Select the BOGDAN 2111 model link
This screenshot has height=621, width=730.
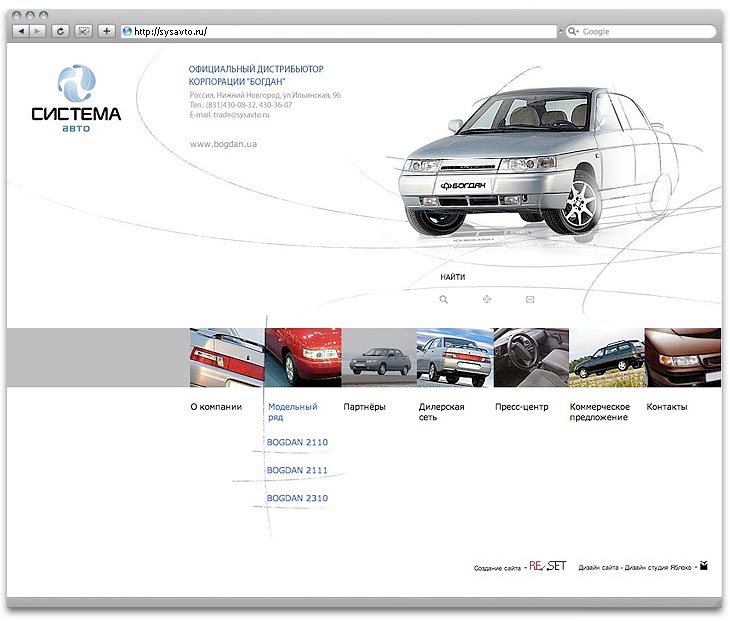297,470
